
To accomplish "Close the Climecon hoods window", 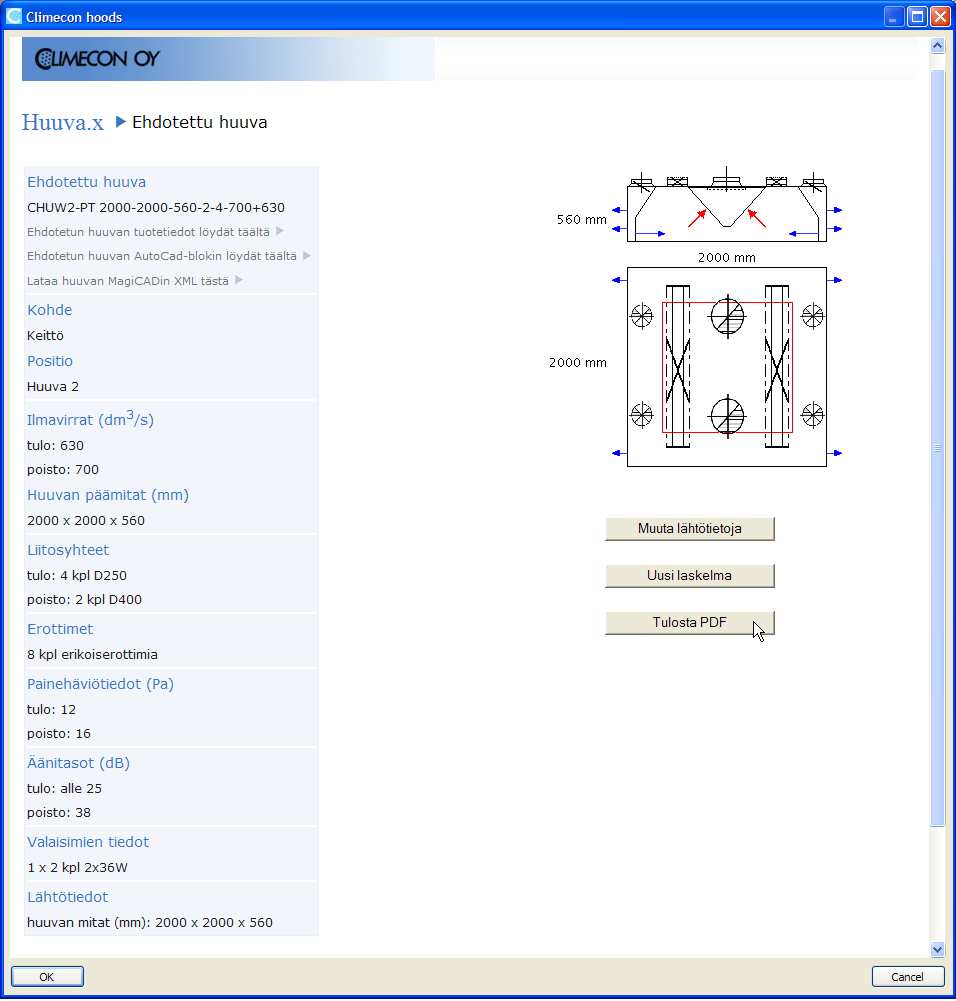I will (940, 17).
